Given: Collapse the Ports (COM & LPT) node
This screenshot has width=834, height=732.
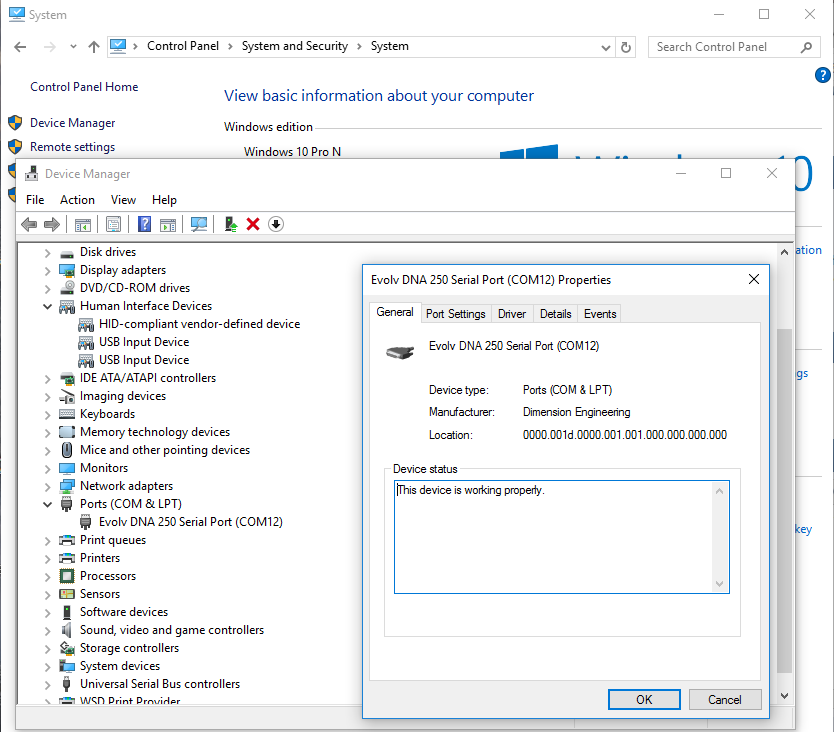Looking at the screenshot, I should tap(47, 504).
